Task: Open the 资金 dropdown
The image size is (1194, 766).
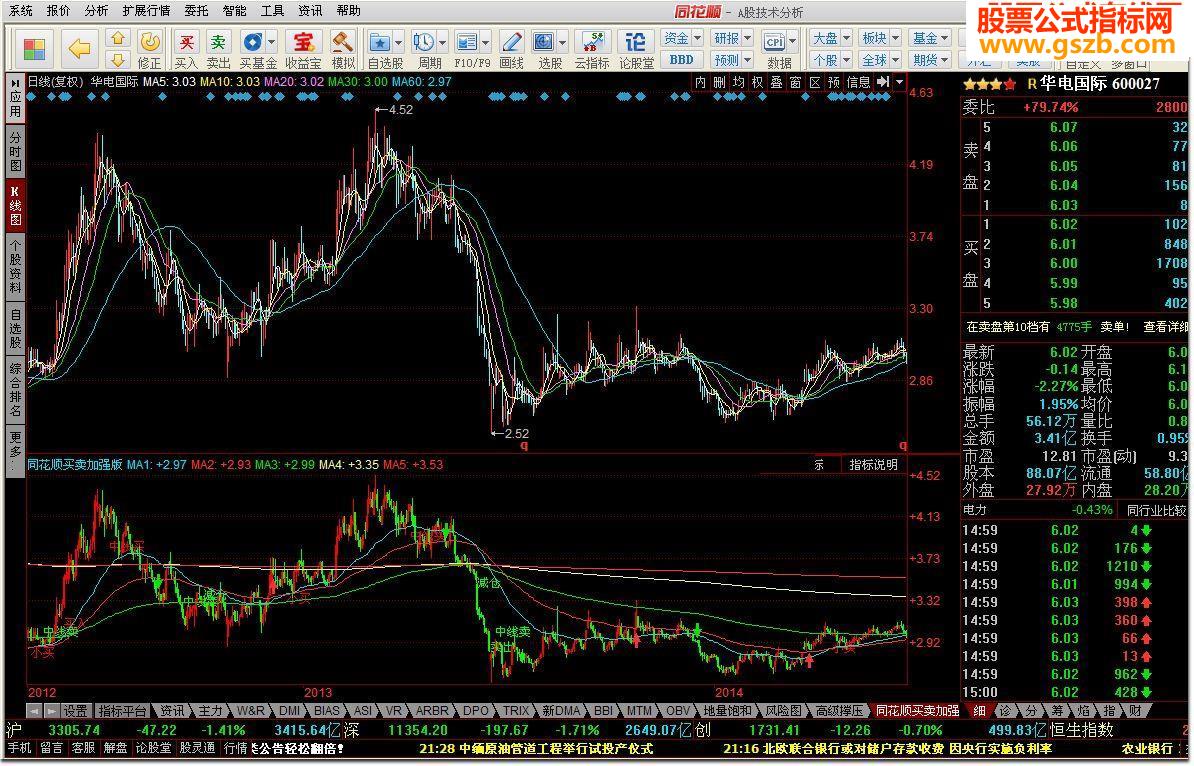Action: pyautogui.click(x=682, y=38)
